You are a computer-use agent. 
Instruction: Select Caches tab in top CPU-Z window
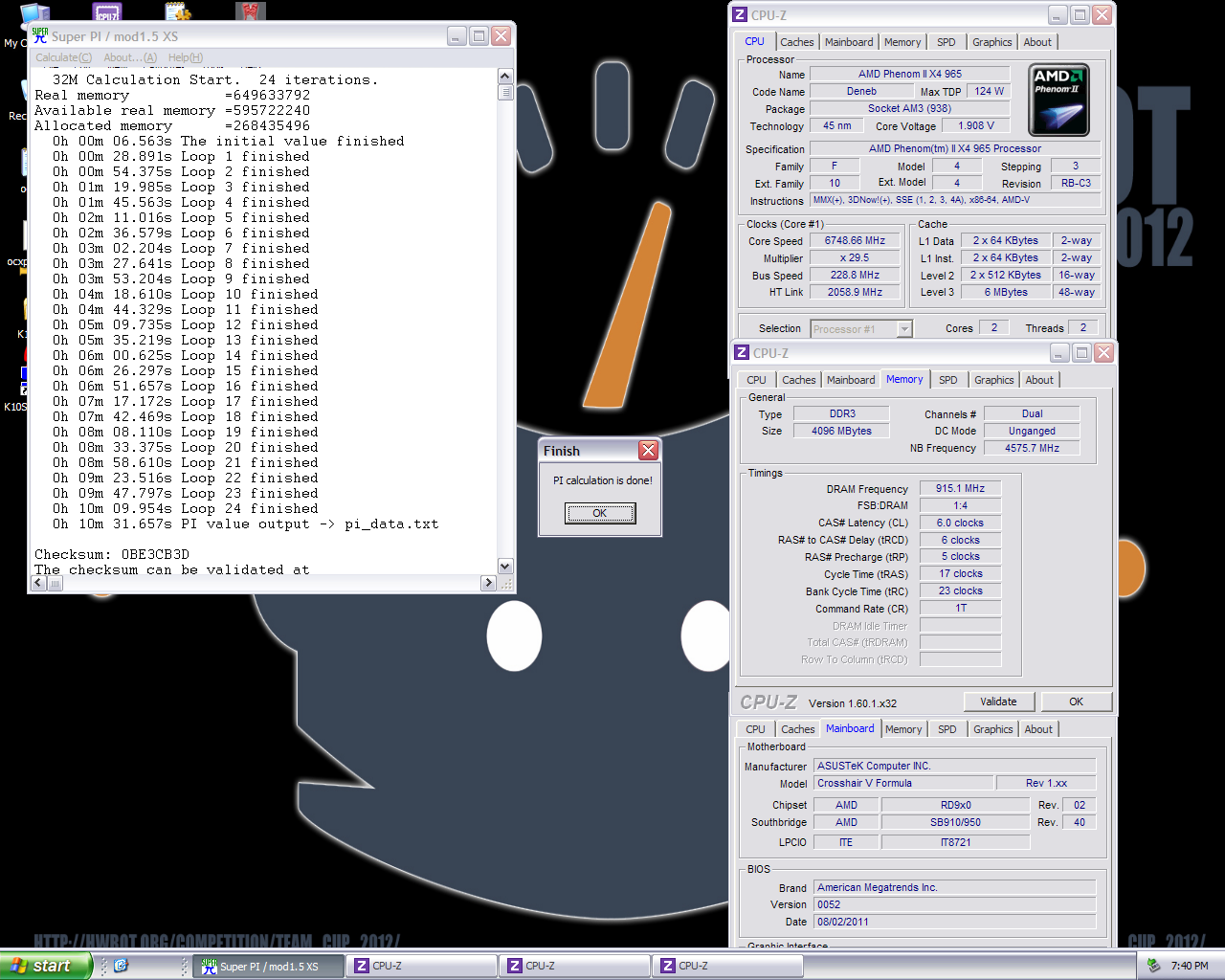coord(796,42)
